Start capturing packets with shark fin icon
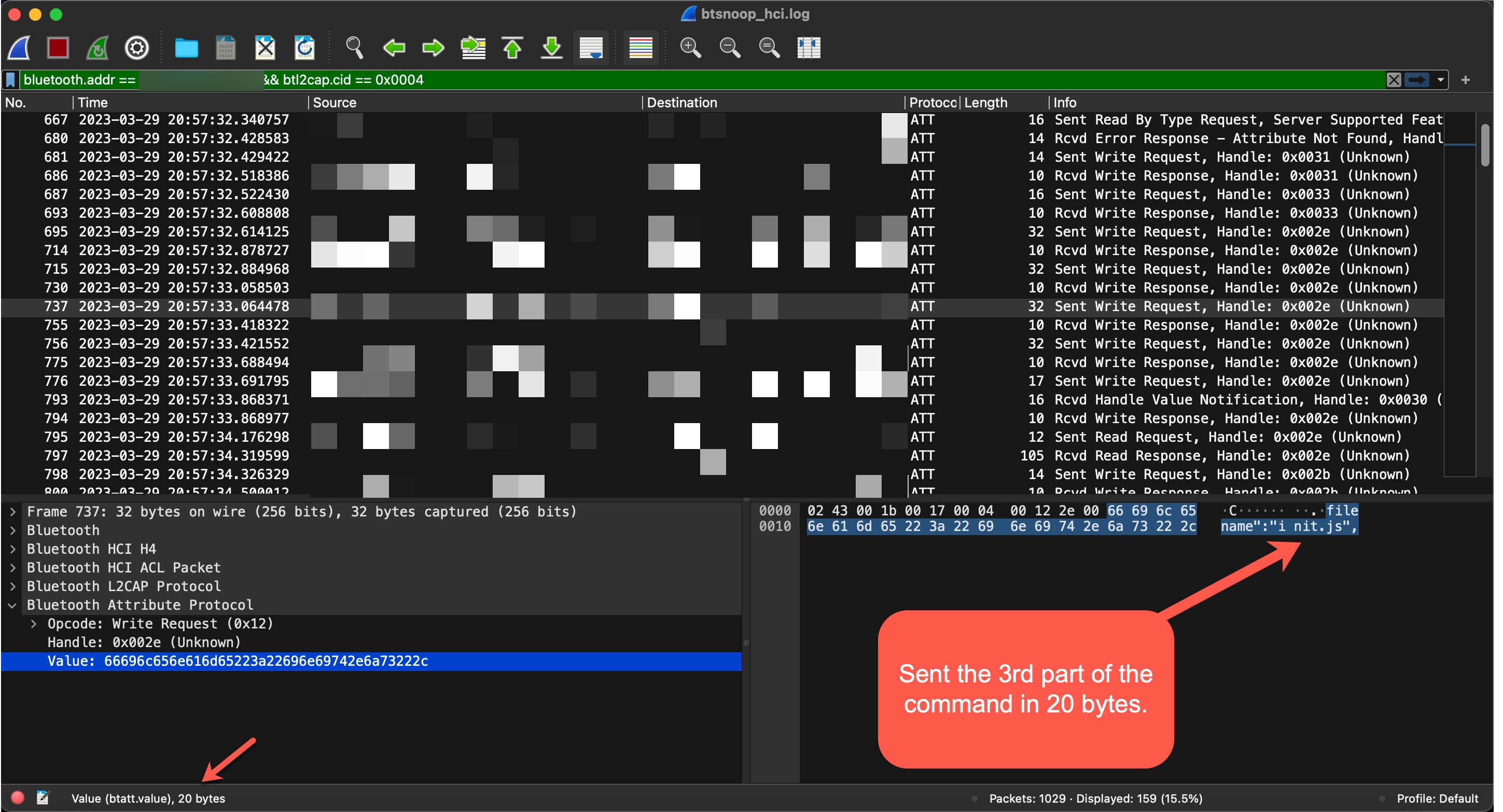Screen dimensions: 1503x812 click(19, 47)
